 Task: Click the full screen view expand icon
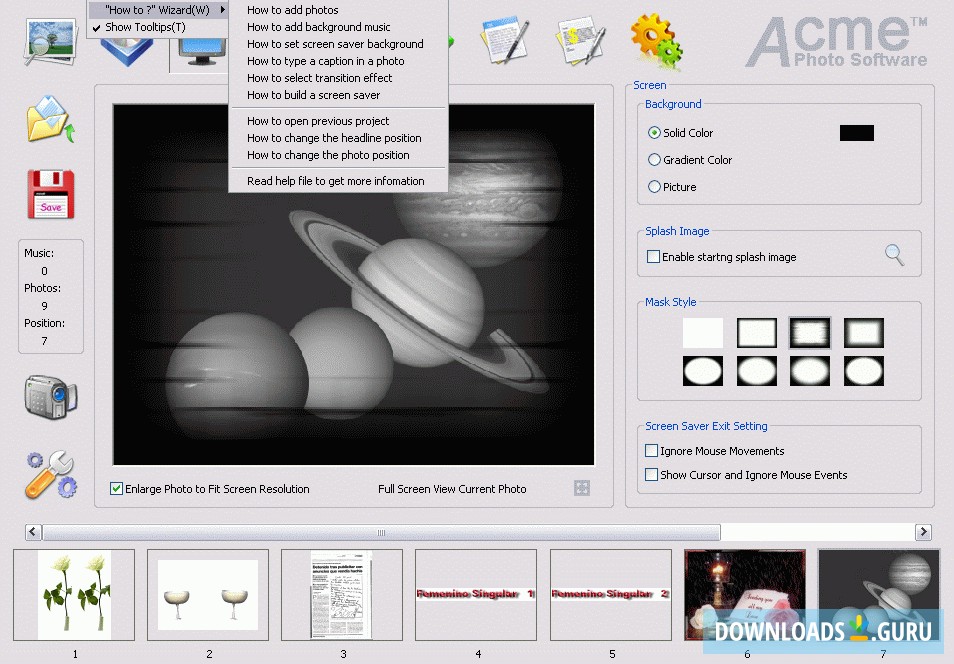click(582, 488)
